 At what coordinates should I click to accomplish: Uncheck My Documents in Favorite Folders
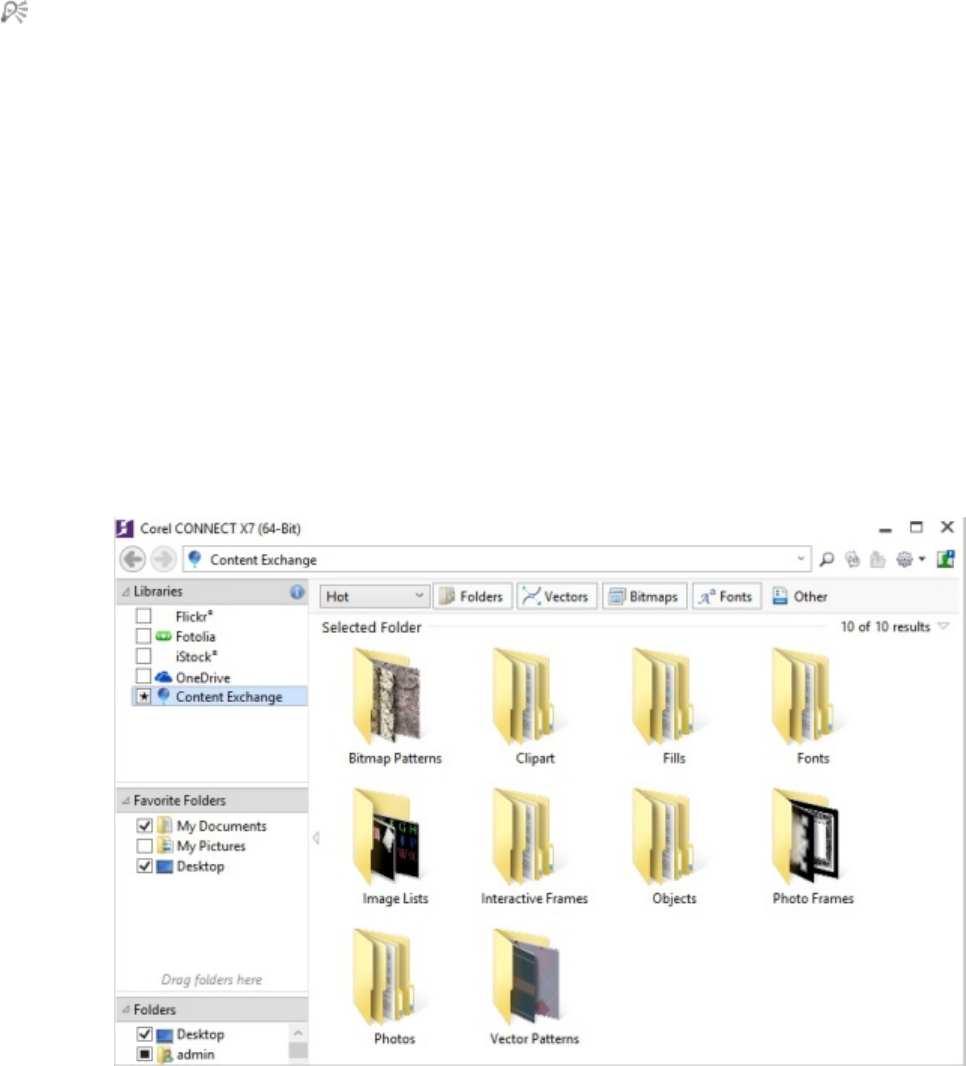click(x=144, y=825)
